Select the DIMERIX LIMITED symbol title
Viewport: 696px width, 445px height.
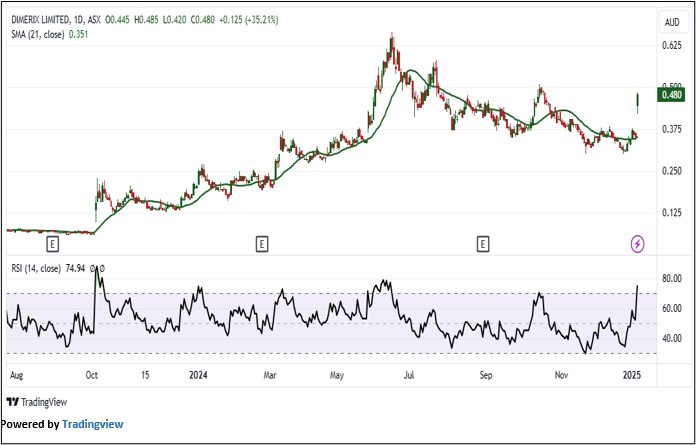click(40, 20)
